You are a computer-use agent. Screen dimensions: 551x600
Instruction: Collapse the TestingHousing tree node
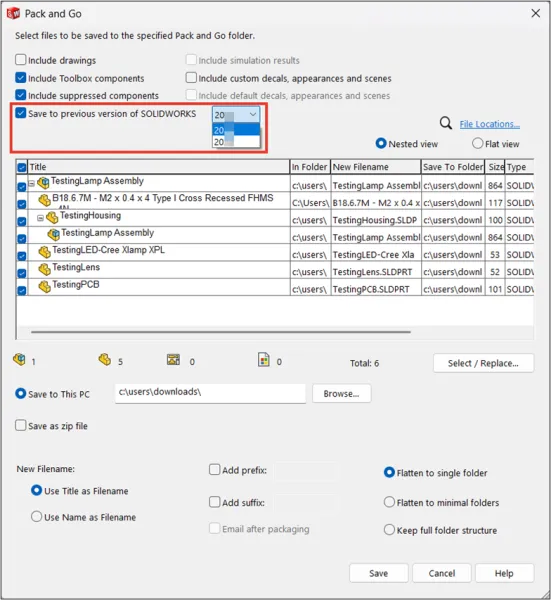(40, 218)
